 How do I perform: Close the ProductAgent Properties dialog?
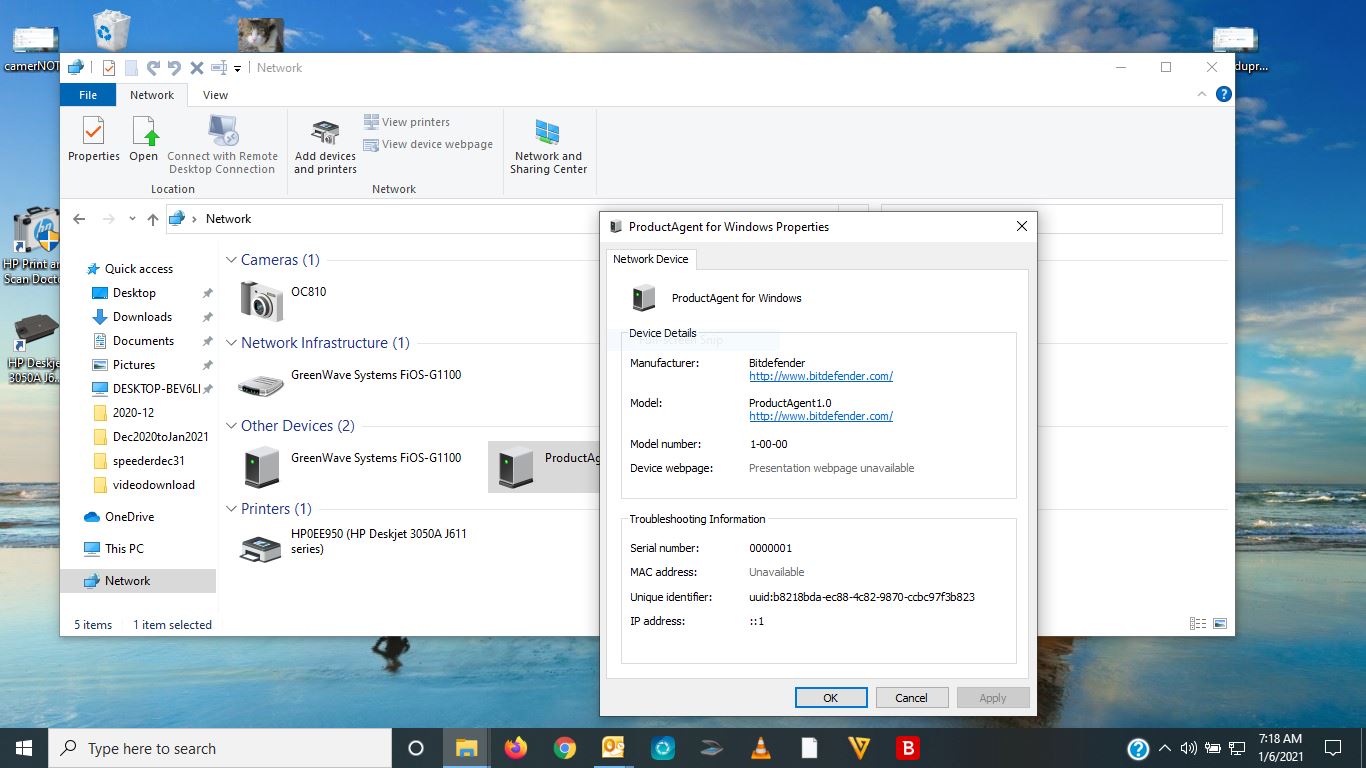(x=1022, y=227)
